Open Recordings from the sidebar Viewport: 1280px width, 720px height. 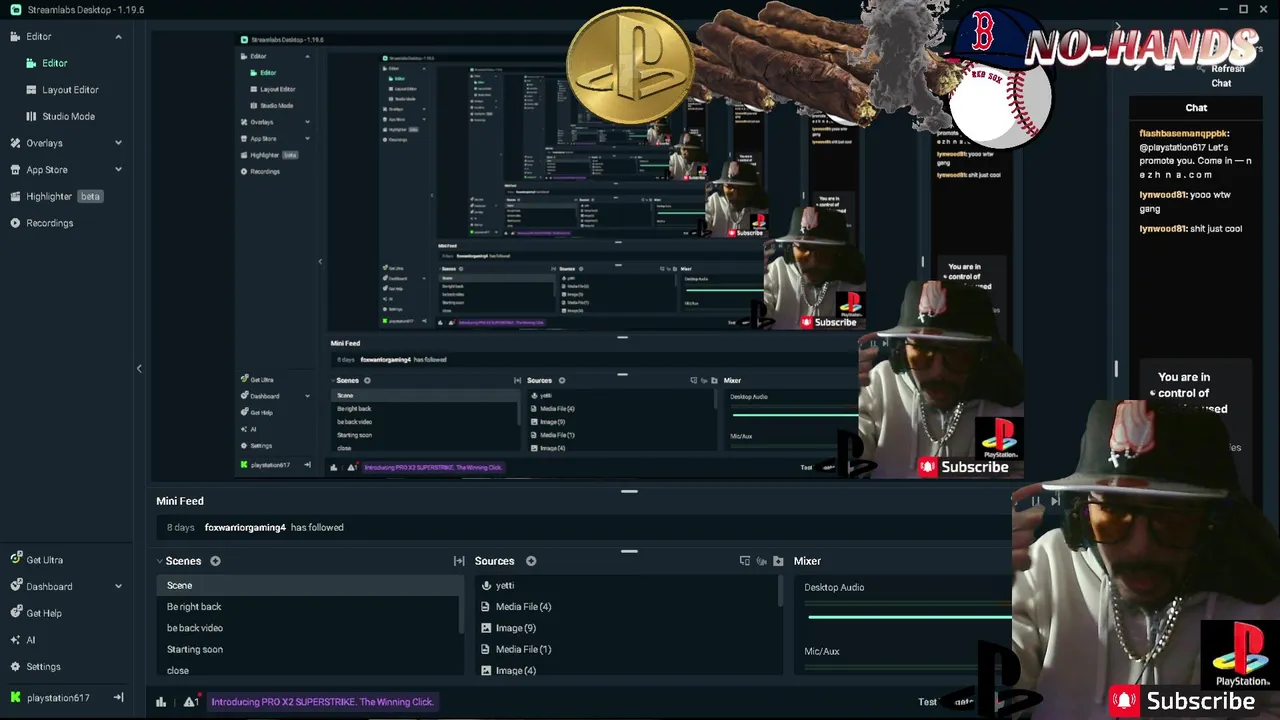(49, 223)
